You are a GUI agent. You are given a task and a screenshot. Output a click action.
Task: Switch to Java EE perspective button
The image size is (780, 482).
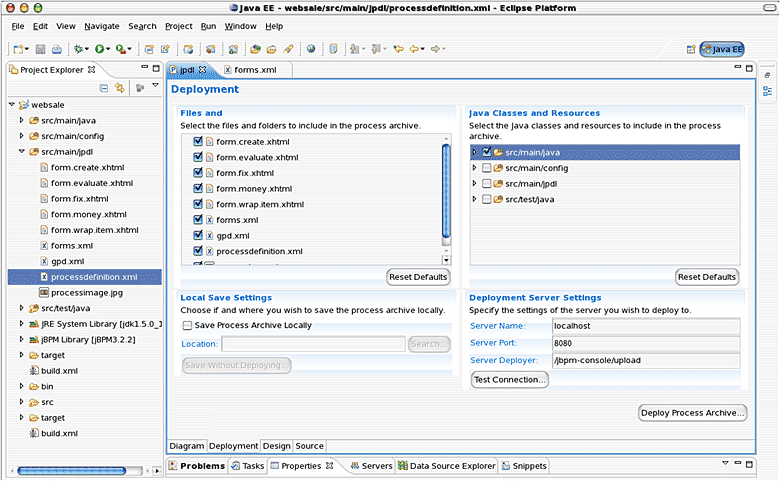coord(722,49)
